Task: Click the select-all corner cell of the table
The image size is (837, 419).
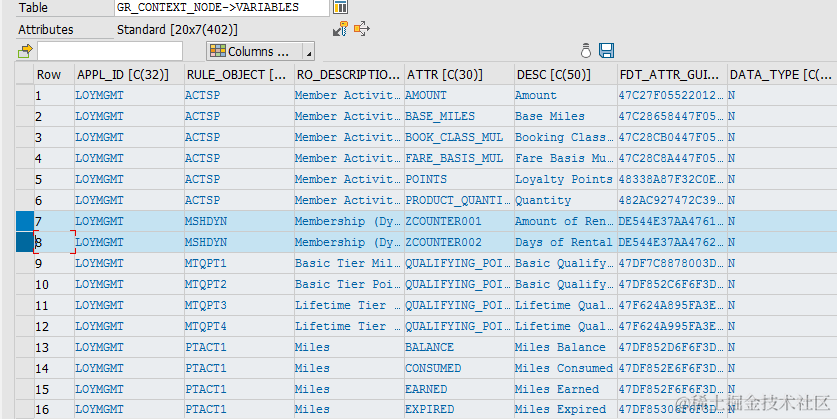Action: click(25, 74)
